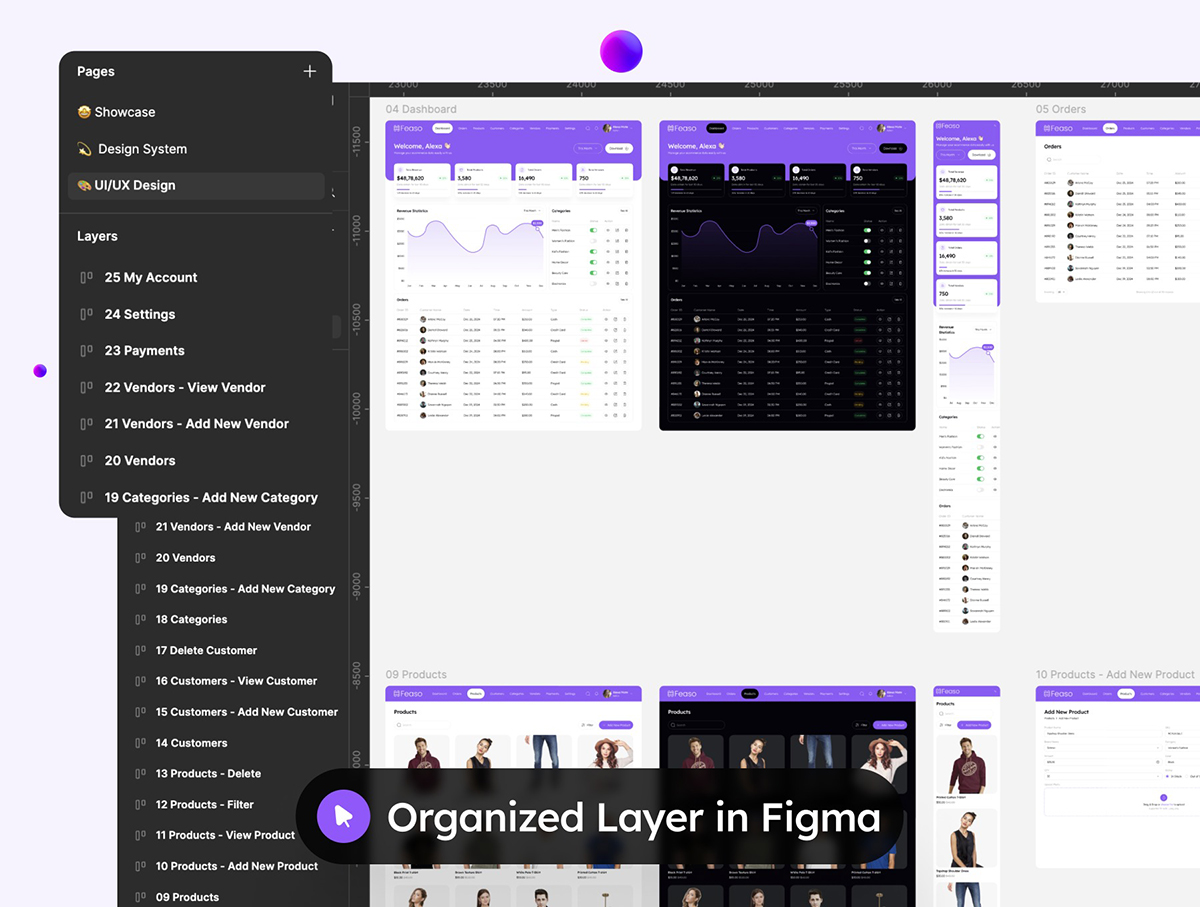Select the 10 Products - Add New Product frame label
Screen dimensions: 1200x907
pos(1115,674)
